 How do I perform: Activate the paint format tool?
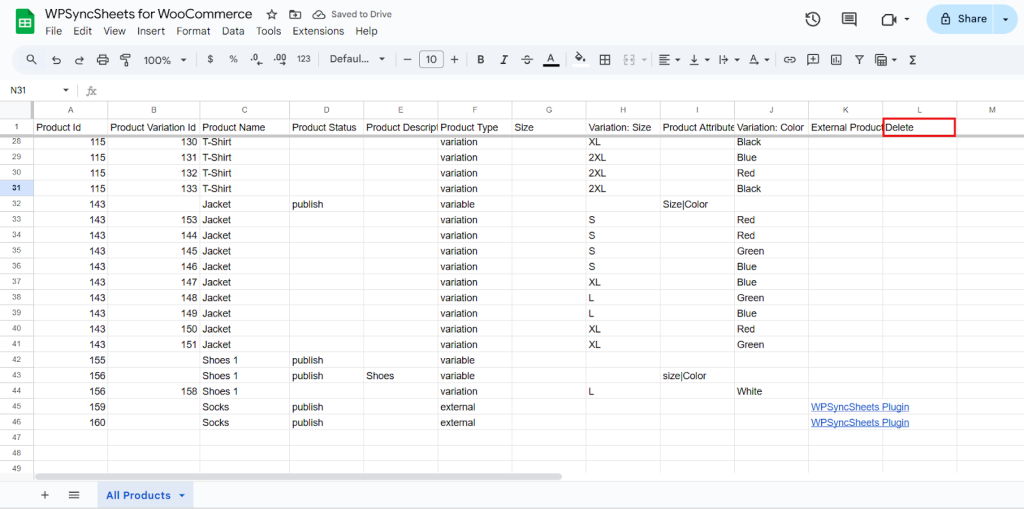[125, 59]
